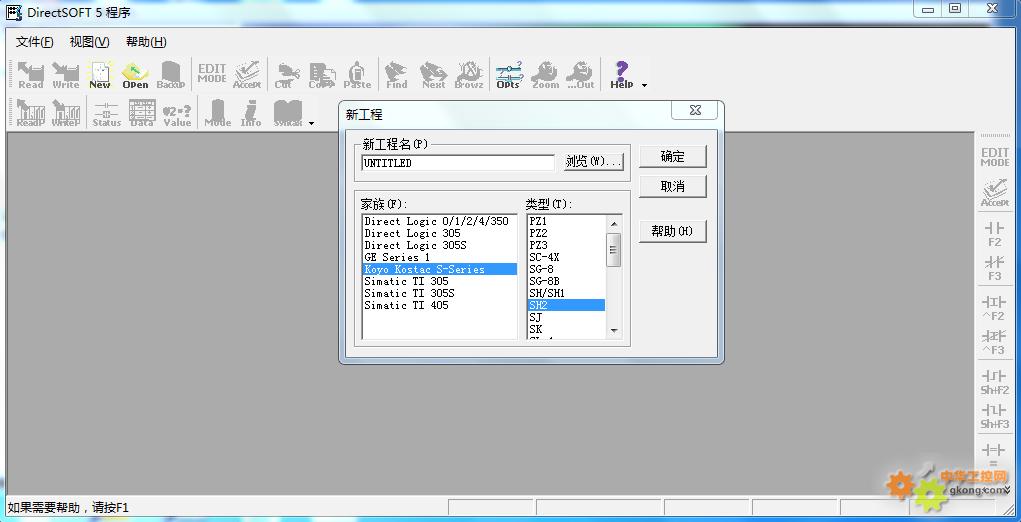Click the purple Help question icon
This screenshot has width=1021, height=522.
pos(622,75)
